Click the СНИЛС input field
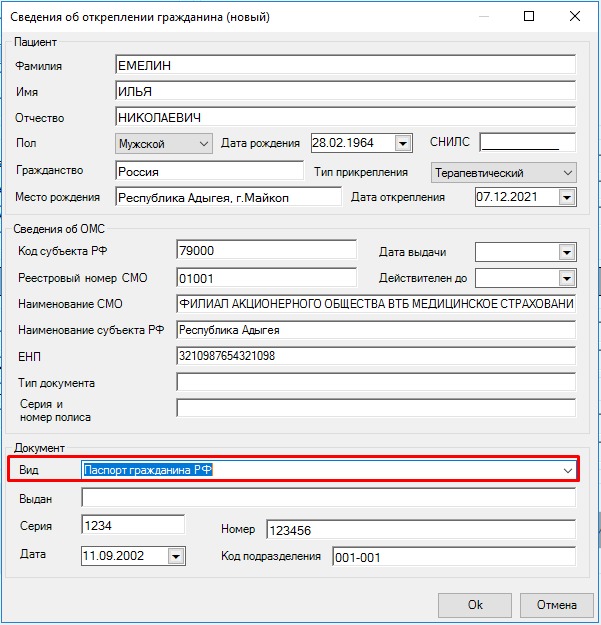This screenshot has height=625, width=601. [x=527, y=143]
